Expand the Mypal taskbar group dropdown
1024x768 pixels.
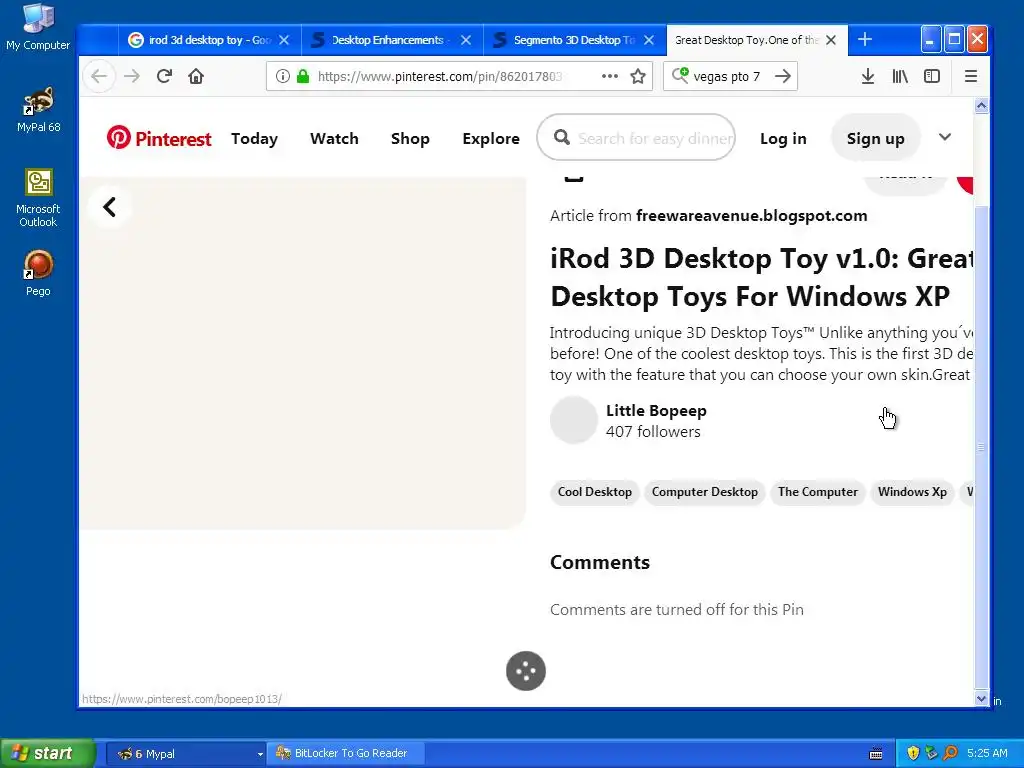pos(260,754)
